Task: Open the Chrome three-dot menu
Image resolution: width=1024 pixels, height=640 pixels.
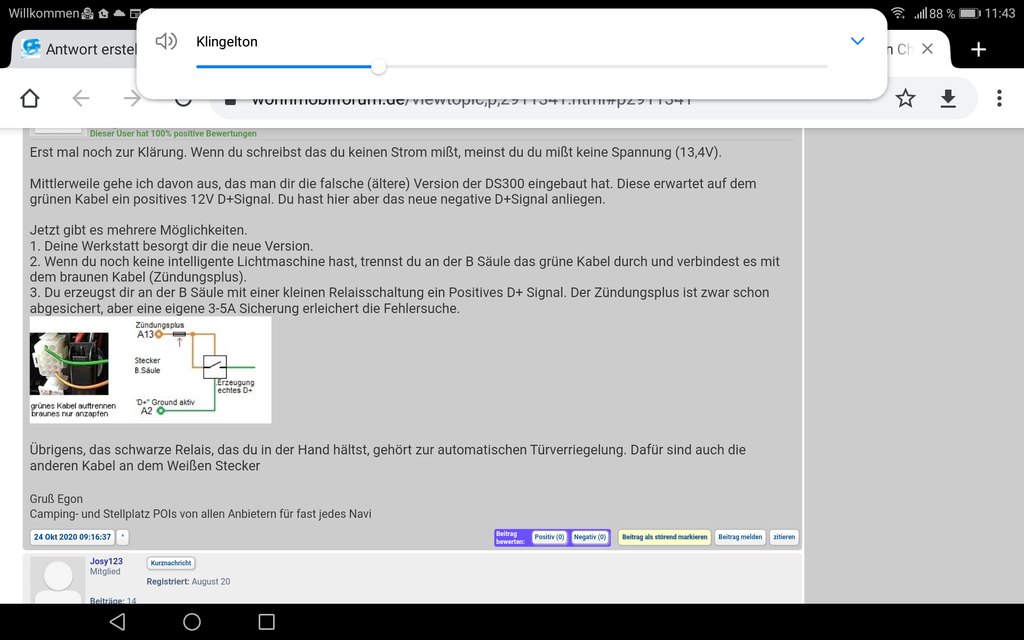Action: (999, 99)
